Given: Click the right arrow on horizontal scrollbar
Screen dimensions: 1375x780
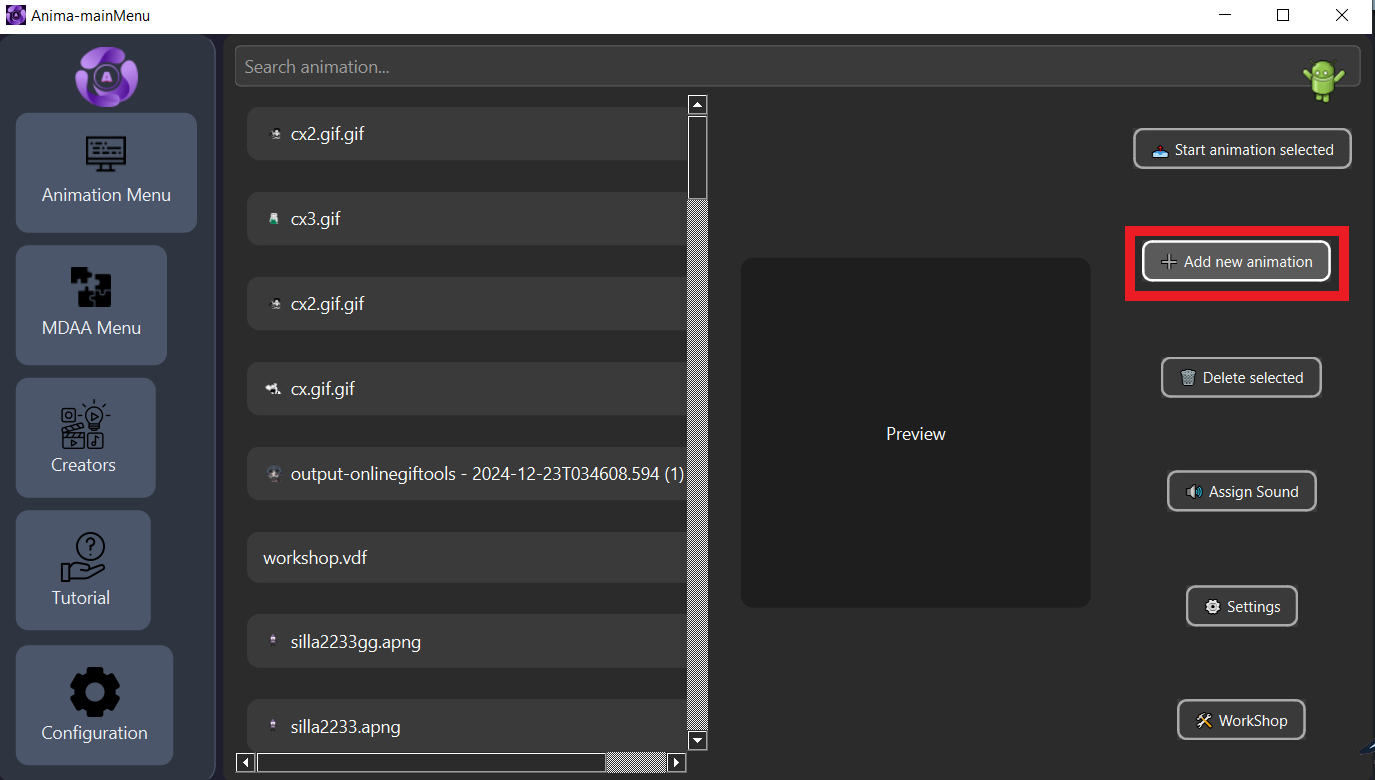Looking at the screenshot, I should [x=676, y=762].
